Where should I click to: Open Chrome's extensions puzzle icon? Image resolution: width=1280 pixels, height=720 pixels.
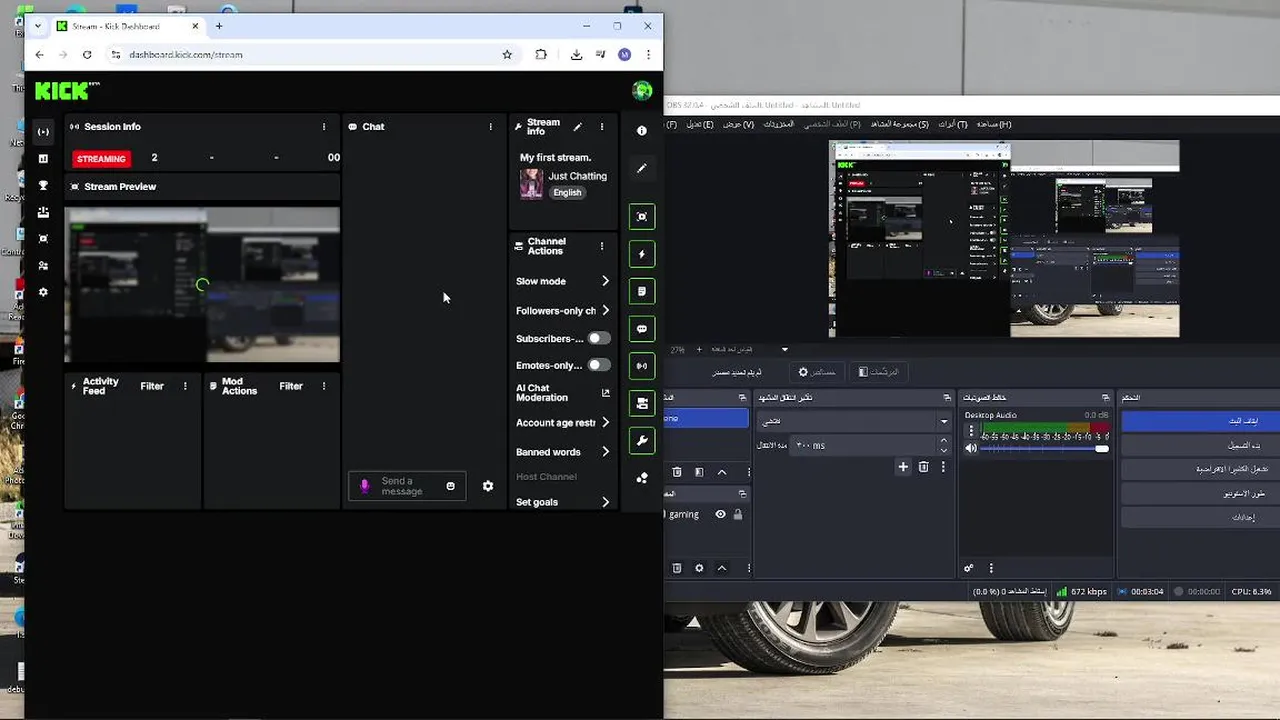click(541, 55)
